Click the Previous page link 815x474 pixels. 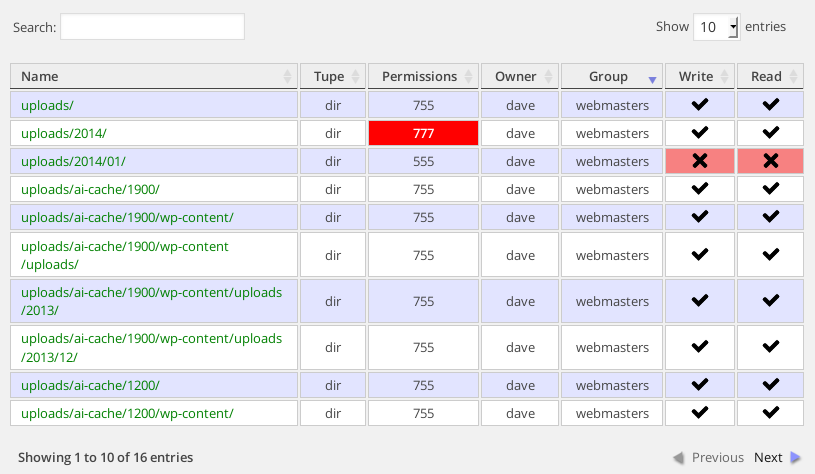tap(708, 457)
